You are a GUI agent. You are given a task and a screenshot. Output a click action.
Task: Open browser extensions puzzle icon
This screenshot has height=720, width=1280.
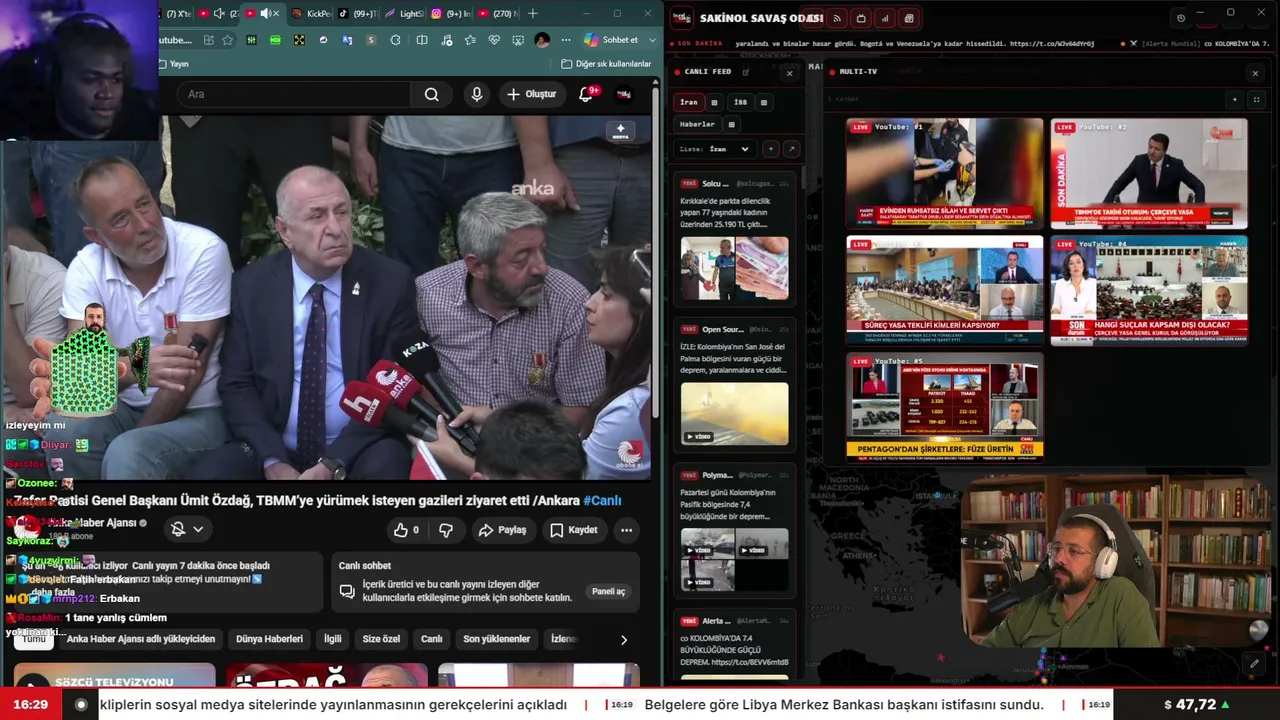[x=395, y=40]
